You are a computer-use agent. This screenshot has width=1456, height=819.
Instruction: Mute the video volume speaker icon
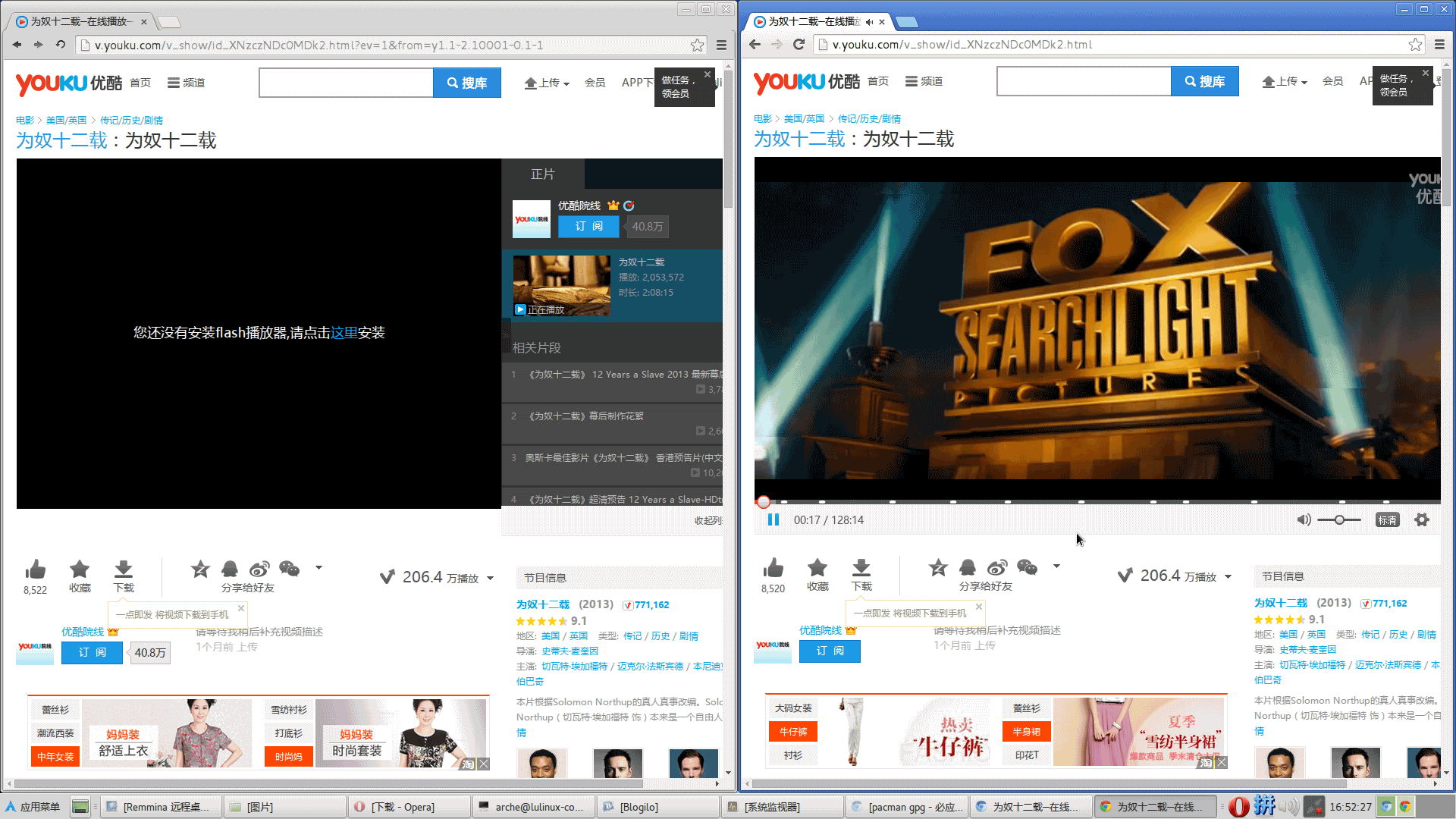click(x=1304, y=519)
